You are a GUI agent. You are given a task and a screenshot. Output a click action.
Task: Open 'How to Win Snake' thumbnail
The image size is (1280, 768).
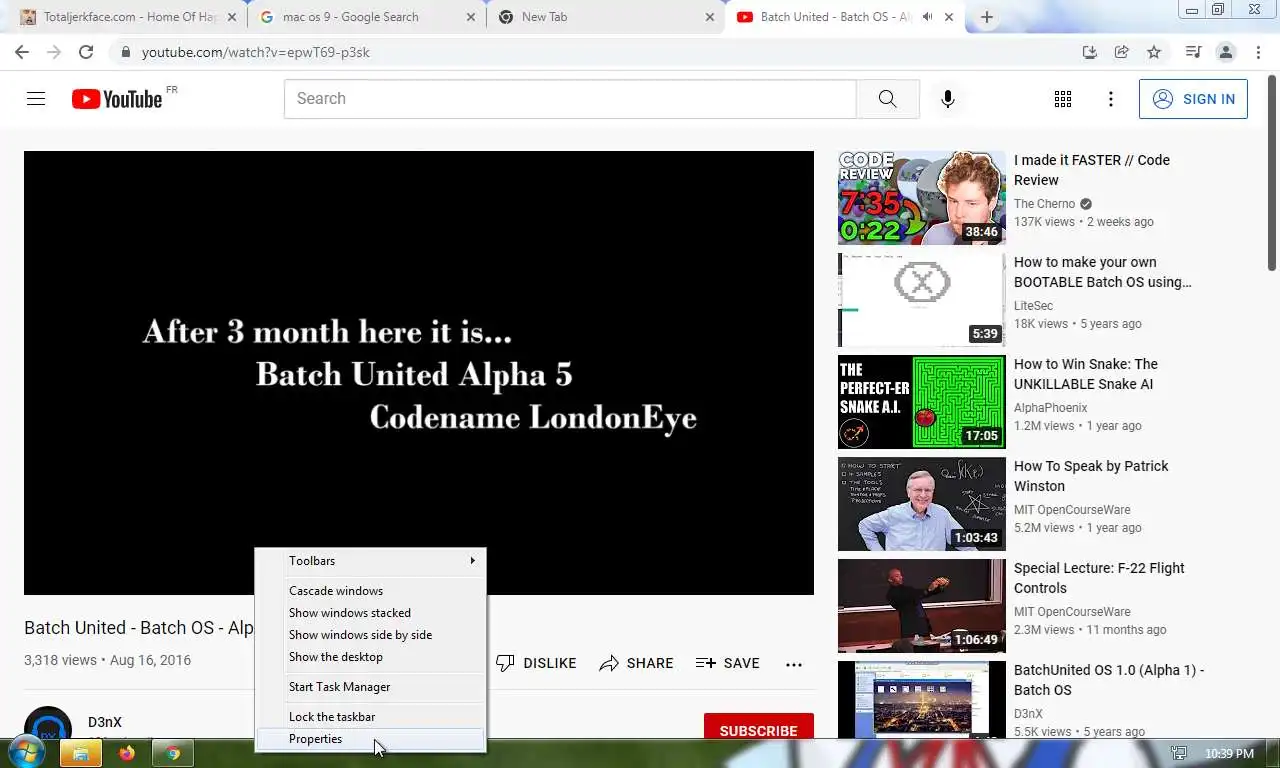coord(921,402)
